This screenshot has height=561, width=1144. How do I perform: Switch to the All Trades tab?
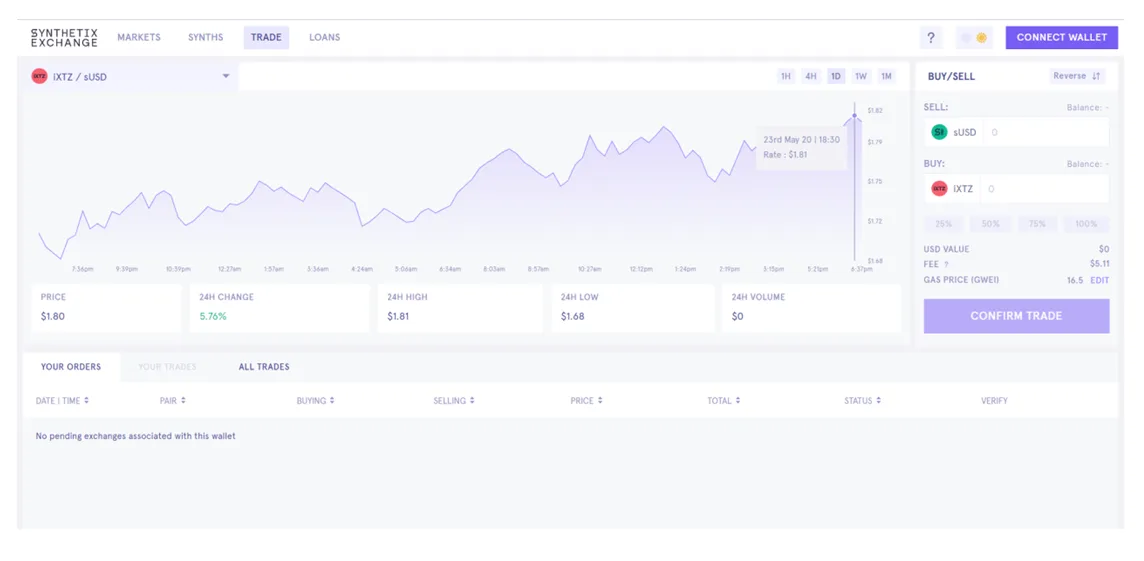(x=264, y=367)
